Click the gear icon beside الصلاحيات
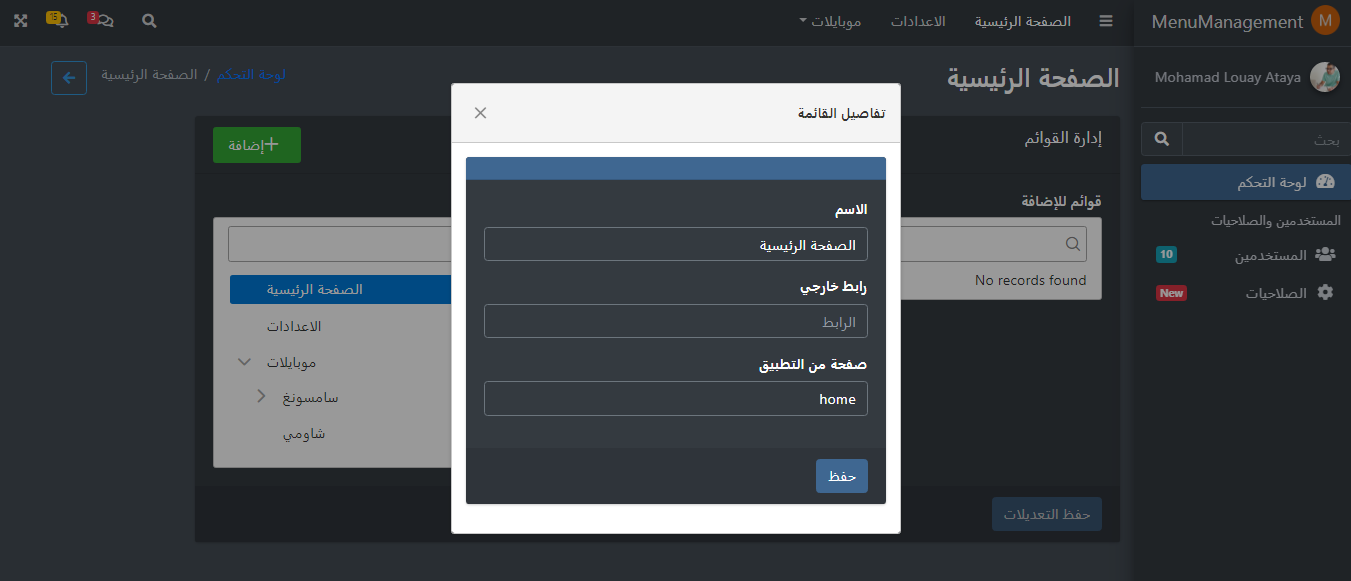This screenshot has height=581, width=1351. (x=1326, y=293)
